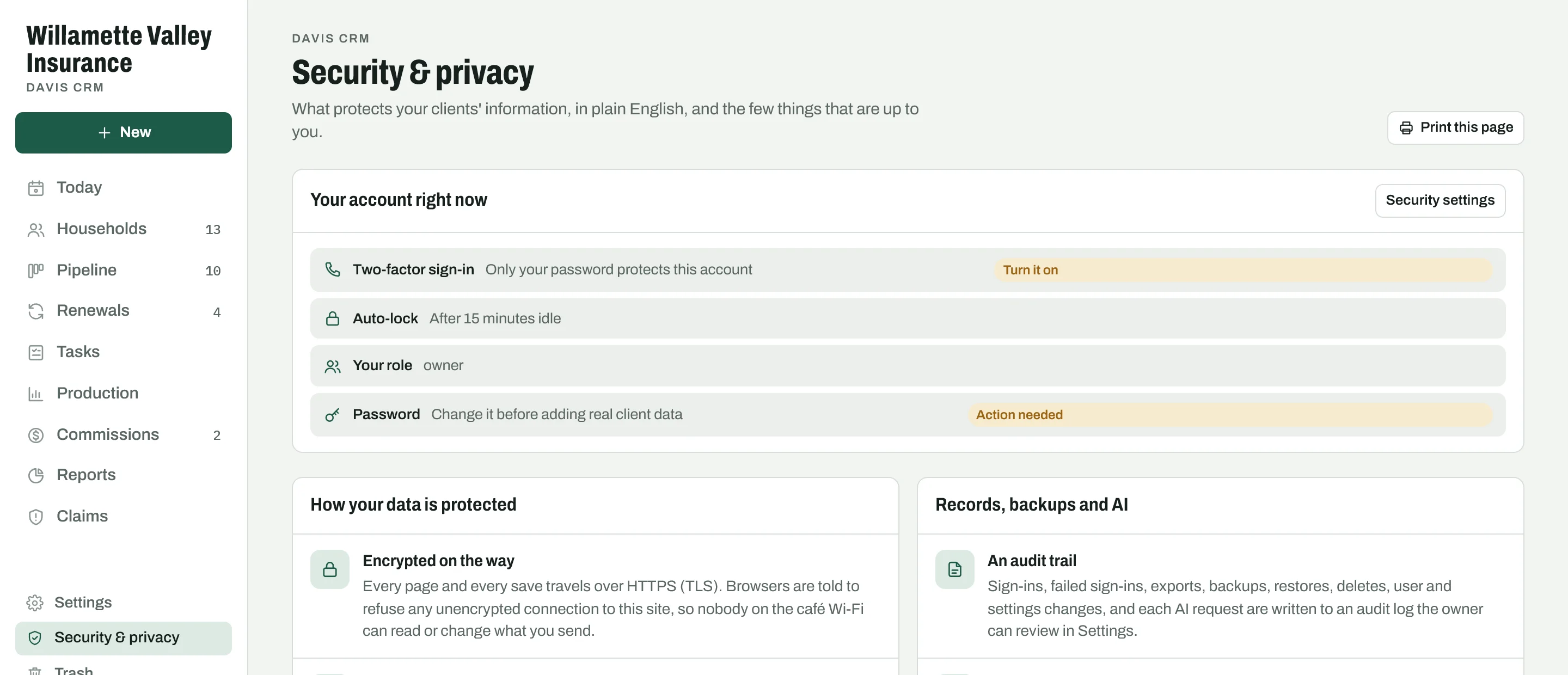Click the Renewals count 4
The height and width of the screenshot is (675, 1568).
(x=217, y=313)
